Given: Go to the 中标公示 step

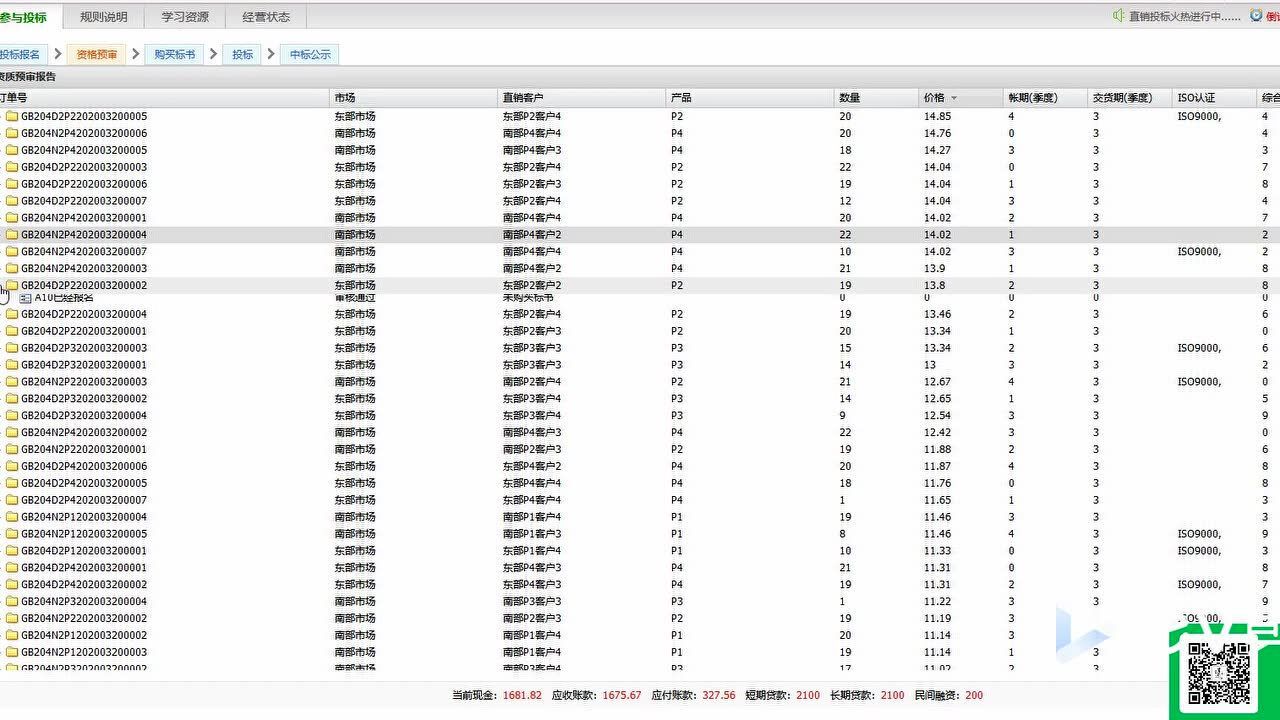Looking at the screenshot, I should [310, 55].
